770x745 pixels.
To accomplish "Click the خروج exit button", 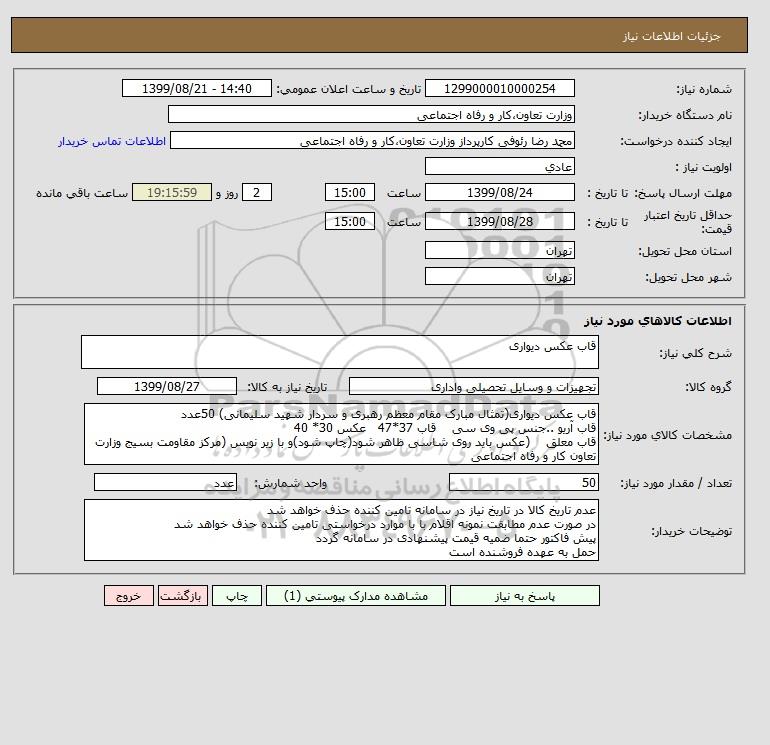I will 129,596.
